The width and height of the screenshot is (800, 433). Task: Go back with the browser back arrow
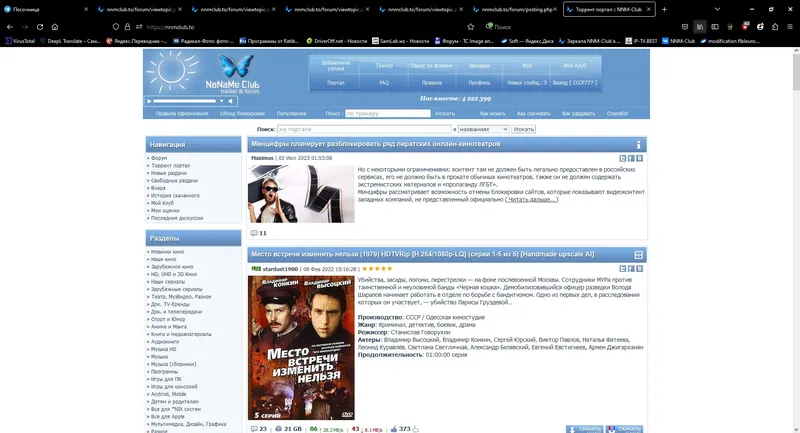(10, 27)
